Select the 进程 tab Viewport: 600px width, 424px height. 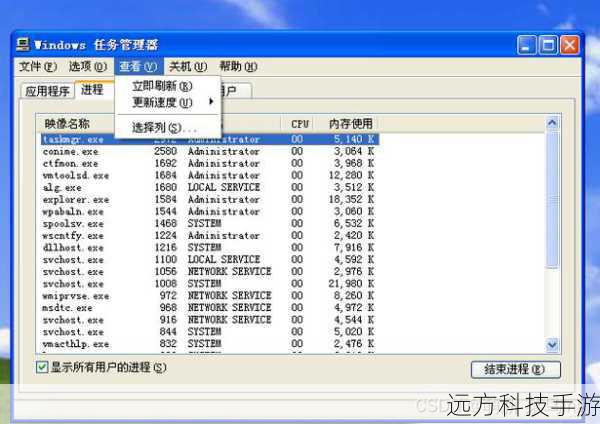(x=93, y=90)
